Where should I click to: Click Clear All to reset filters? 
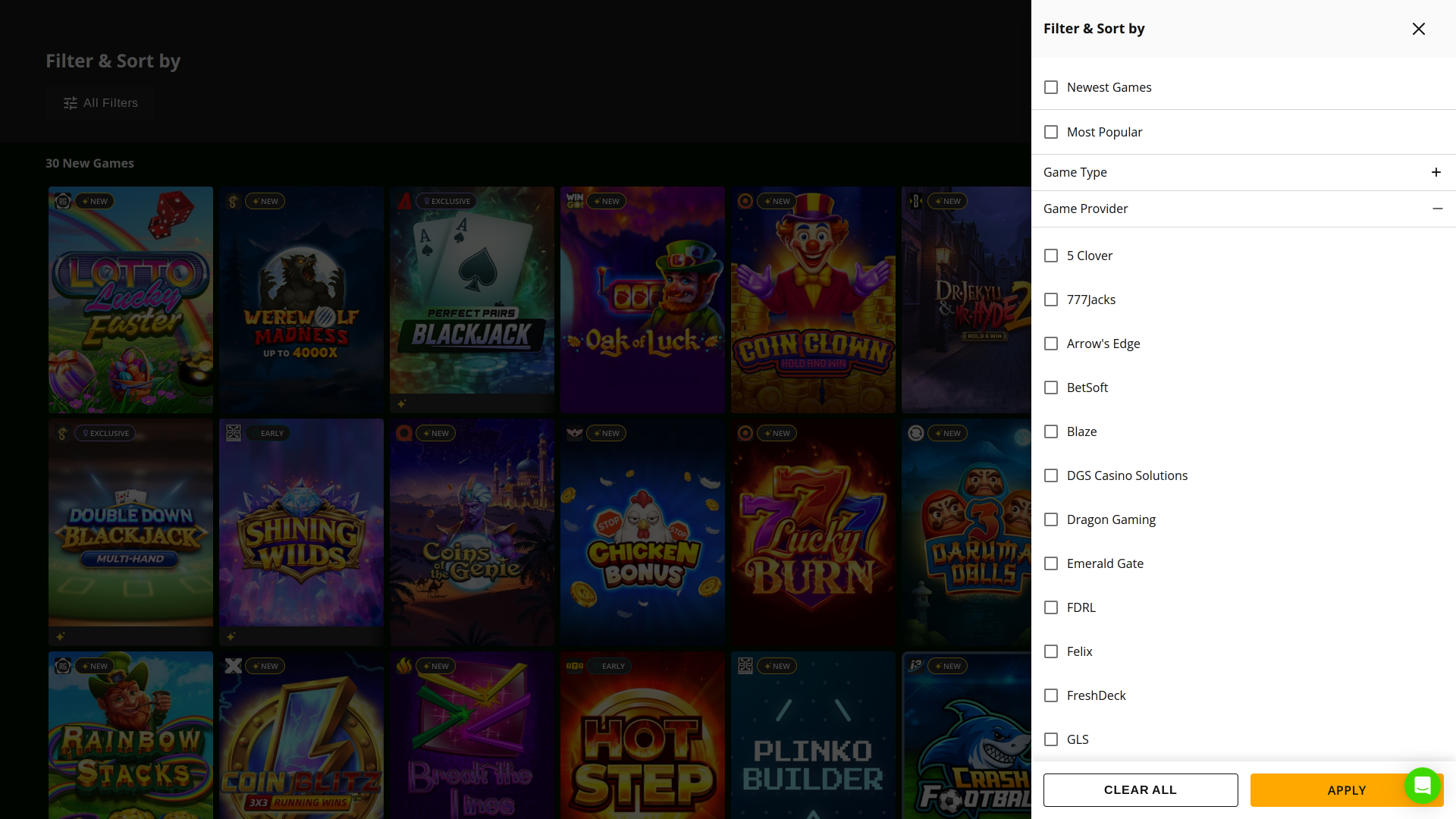pos(1141,790)
